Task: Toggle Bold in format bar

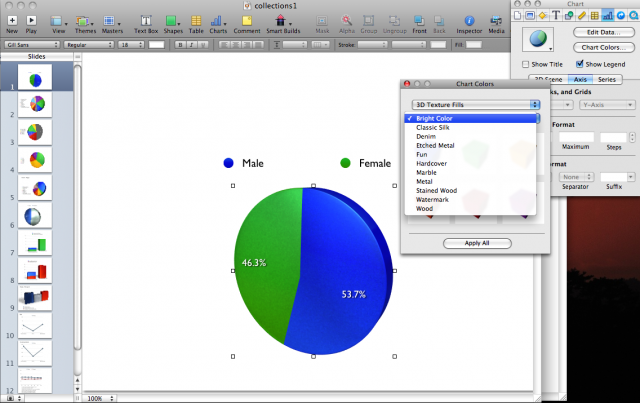Action: tap(180, 45)
